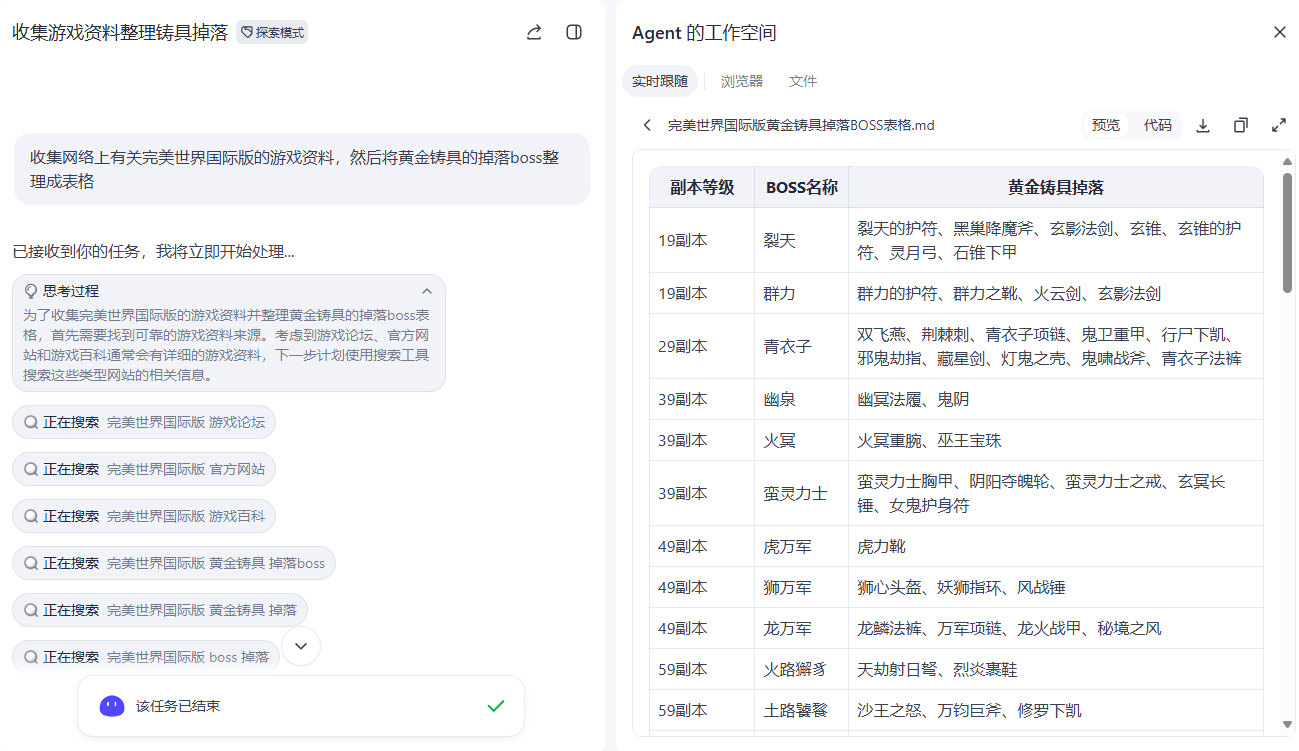The height and width of the screenshot is (751, 1299).
Task: Click the 狮心头盔、妖狮指环、风战锤 cell
Action: click(1056, 587)
